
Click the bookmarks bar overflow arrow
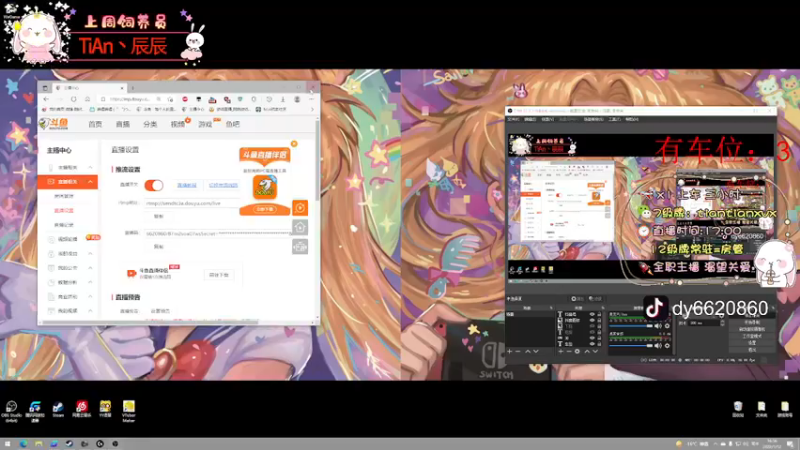(312, 109)
